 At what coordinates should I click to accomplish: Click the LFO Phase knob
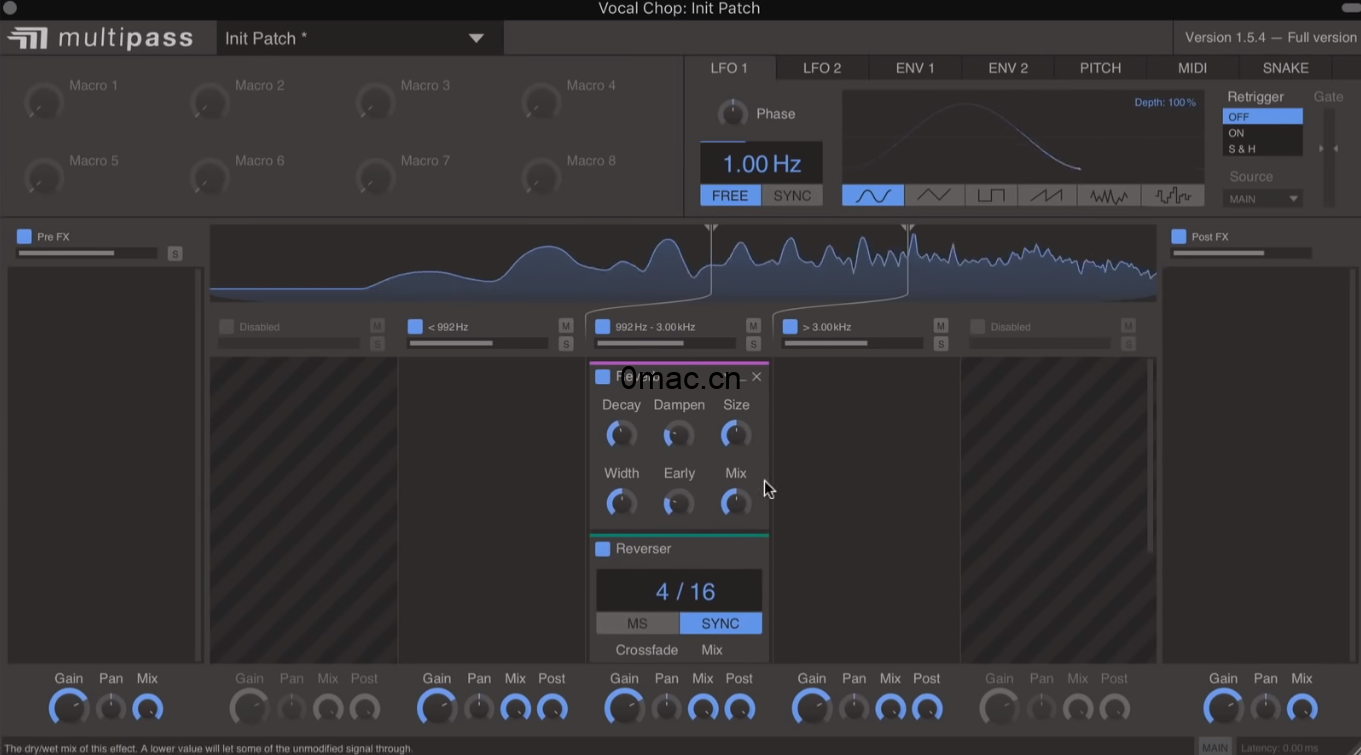[733, 113]
